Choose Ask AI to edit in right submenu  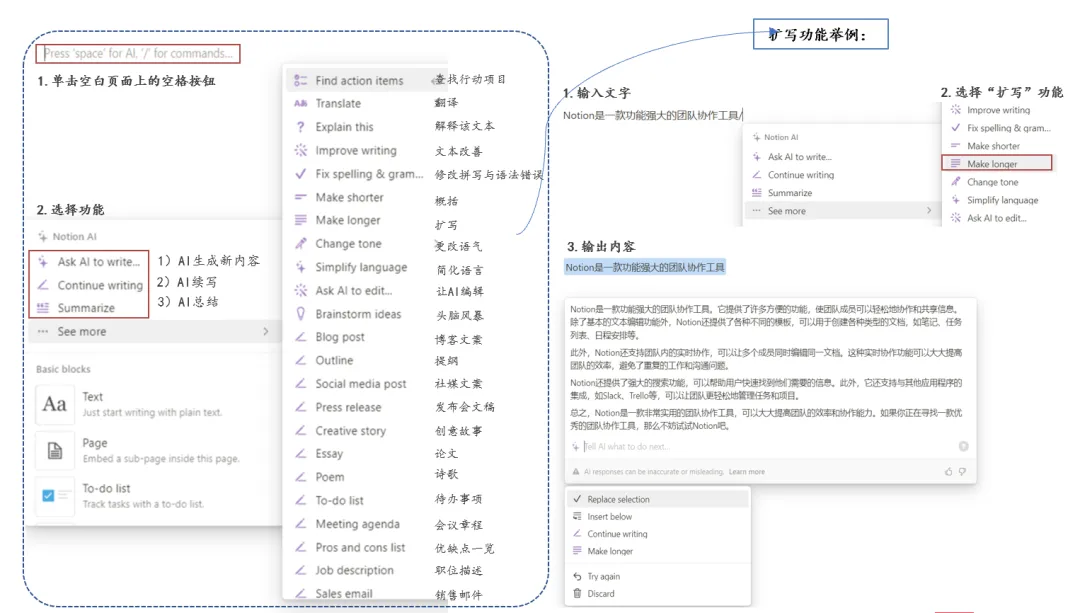click(998, 218)
